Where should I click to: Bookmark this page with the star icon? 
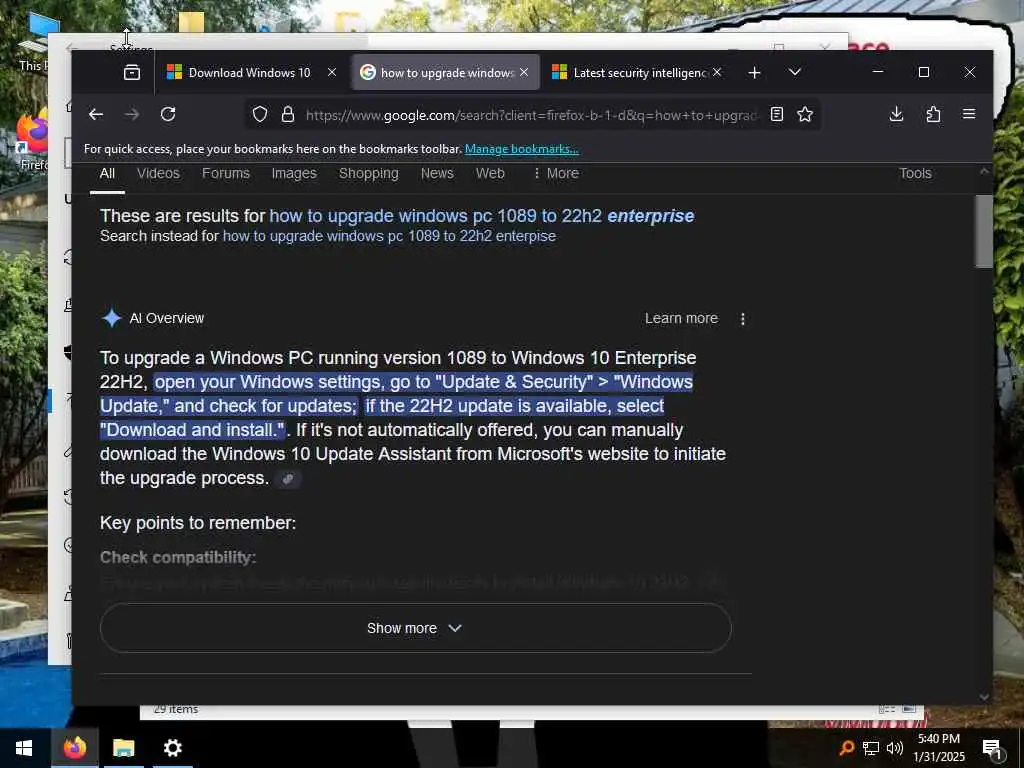coord(805,114)
